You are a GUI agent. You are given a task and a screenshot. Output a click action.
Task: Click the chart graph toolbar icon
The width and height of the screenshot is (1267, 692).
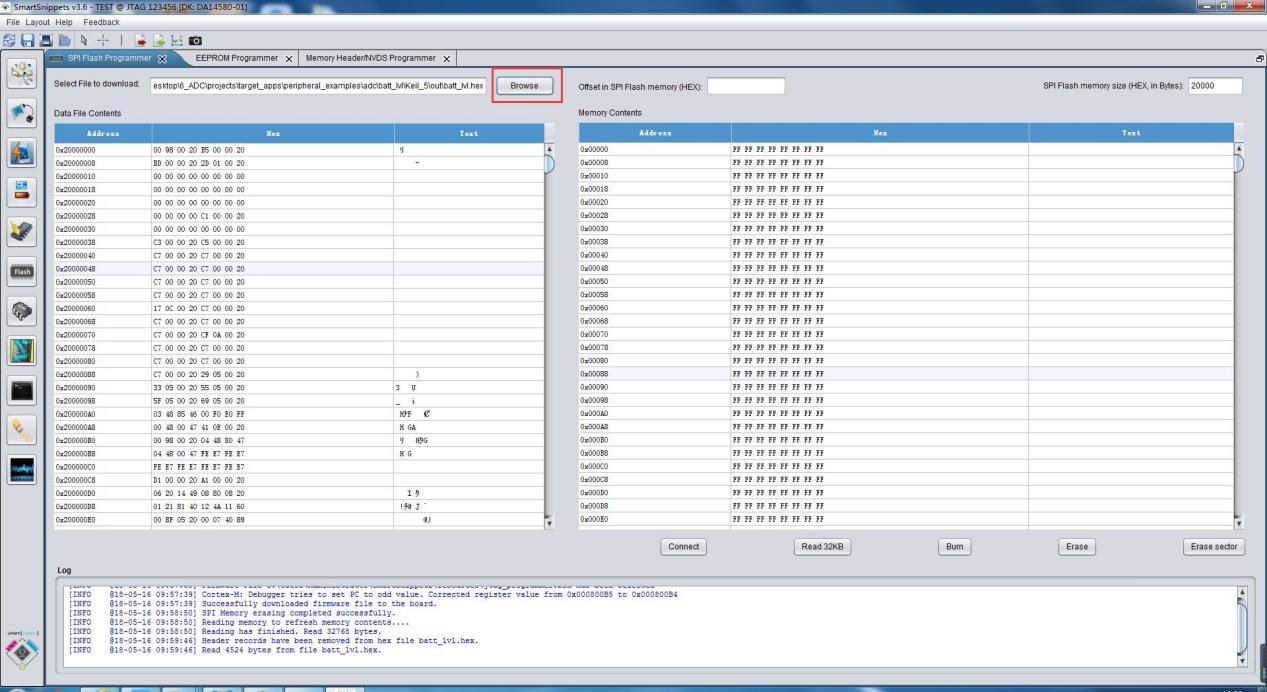click(x=177, y=41)
